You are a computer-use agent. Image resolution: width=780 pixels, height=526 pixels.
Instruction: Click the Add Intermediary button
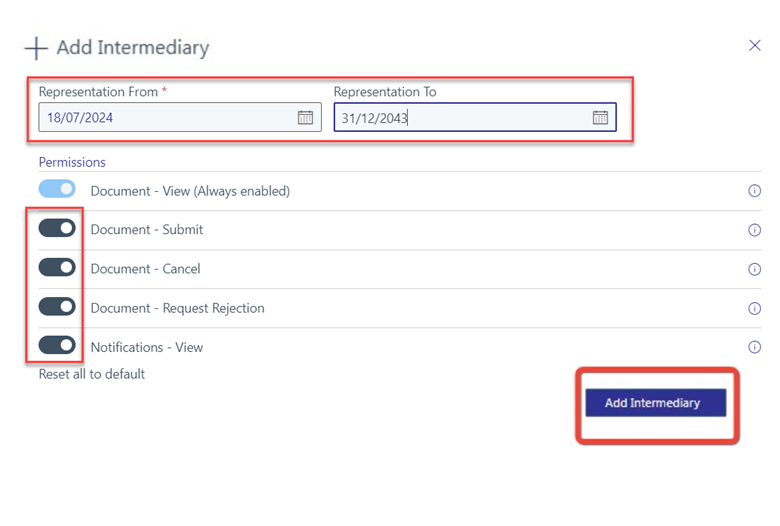pyautogui.click(x=655, y=403)
